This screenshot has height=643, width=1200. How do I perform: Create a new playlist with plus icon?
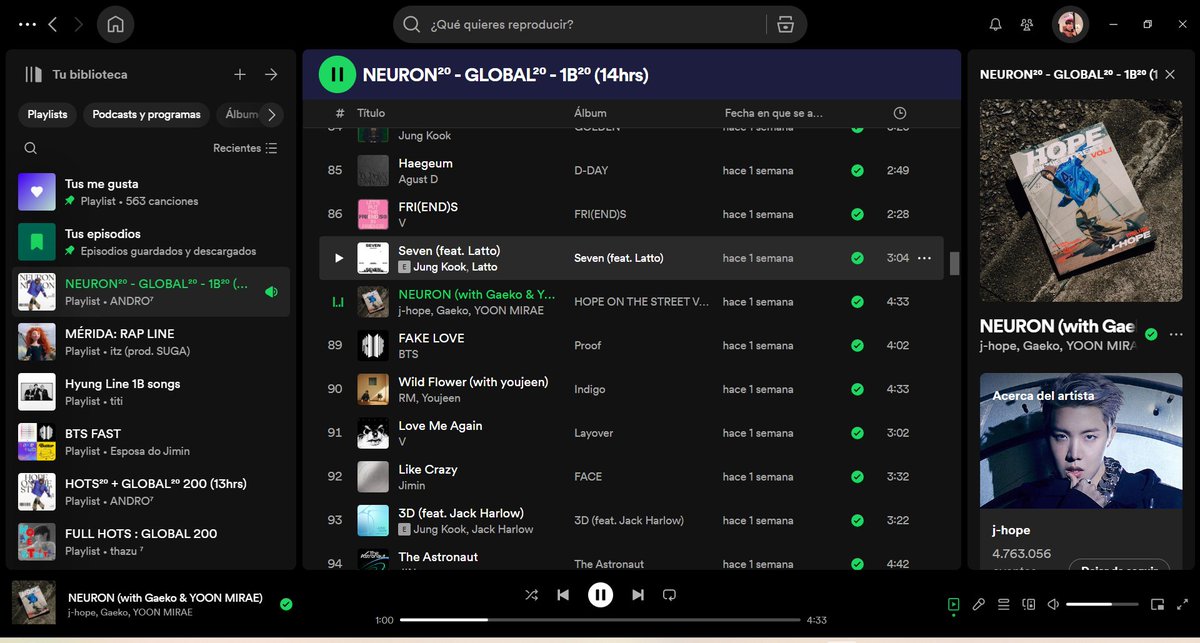(x=240, y=74)
